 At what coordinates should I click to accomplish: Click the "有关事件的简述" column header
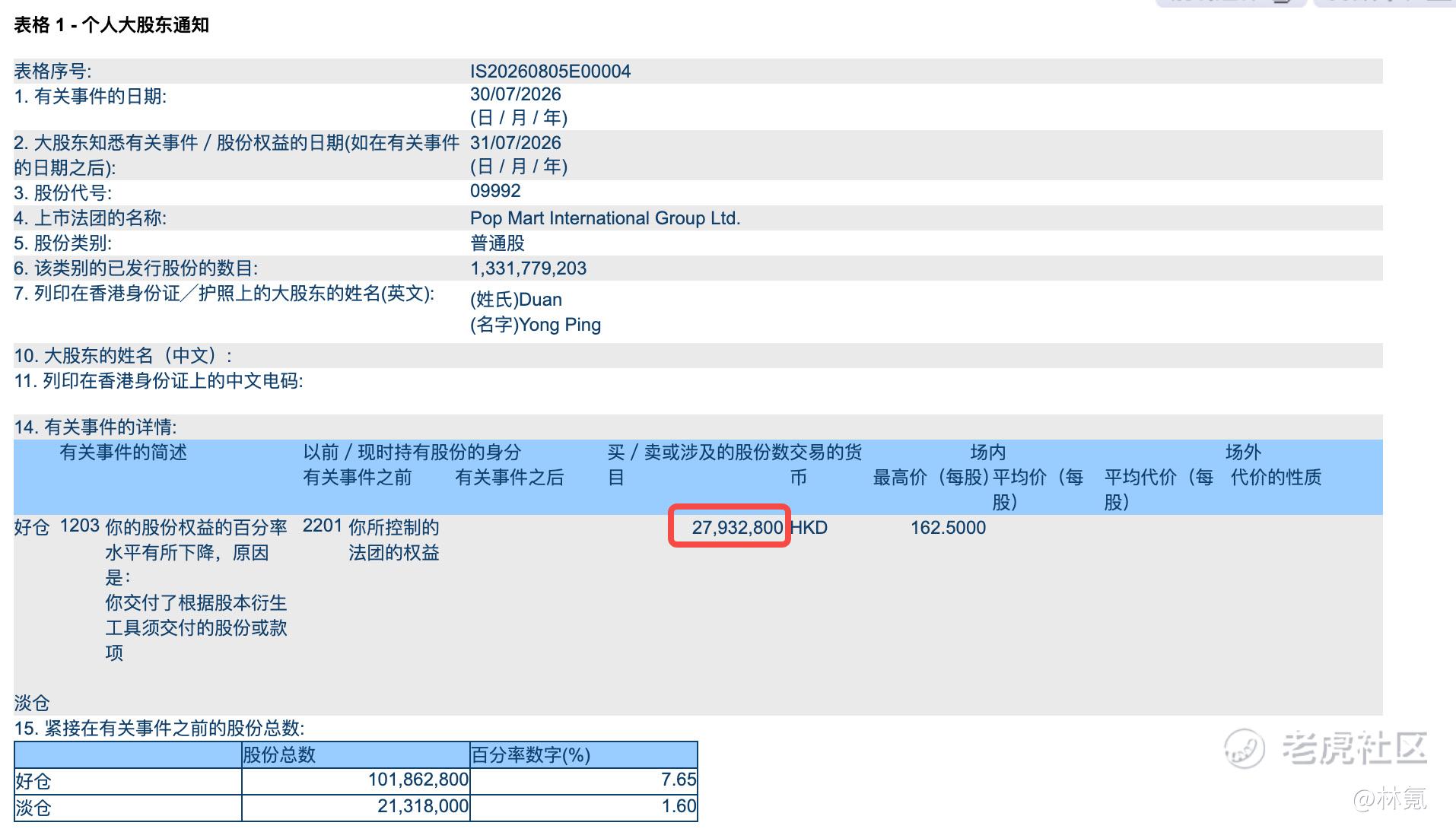tap(123, 453)
